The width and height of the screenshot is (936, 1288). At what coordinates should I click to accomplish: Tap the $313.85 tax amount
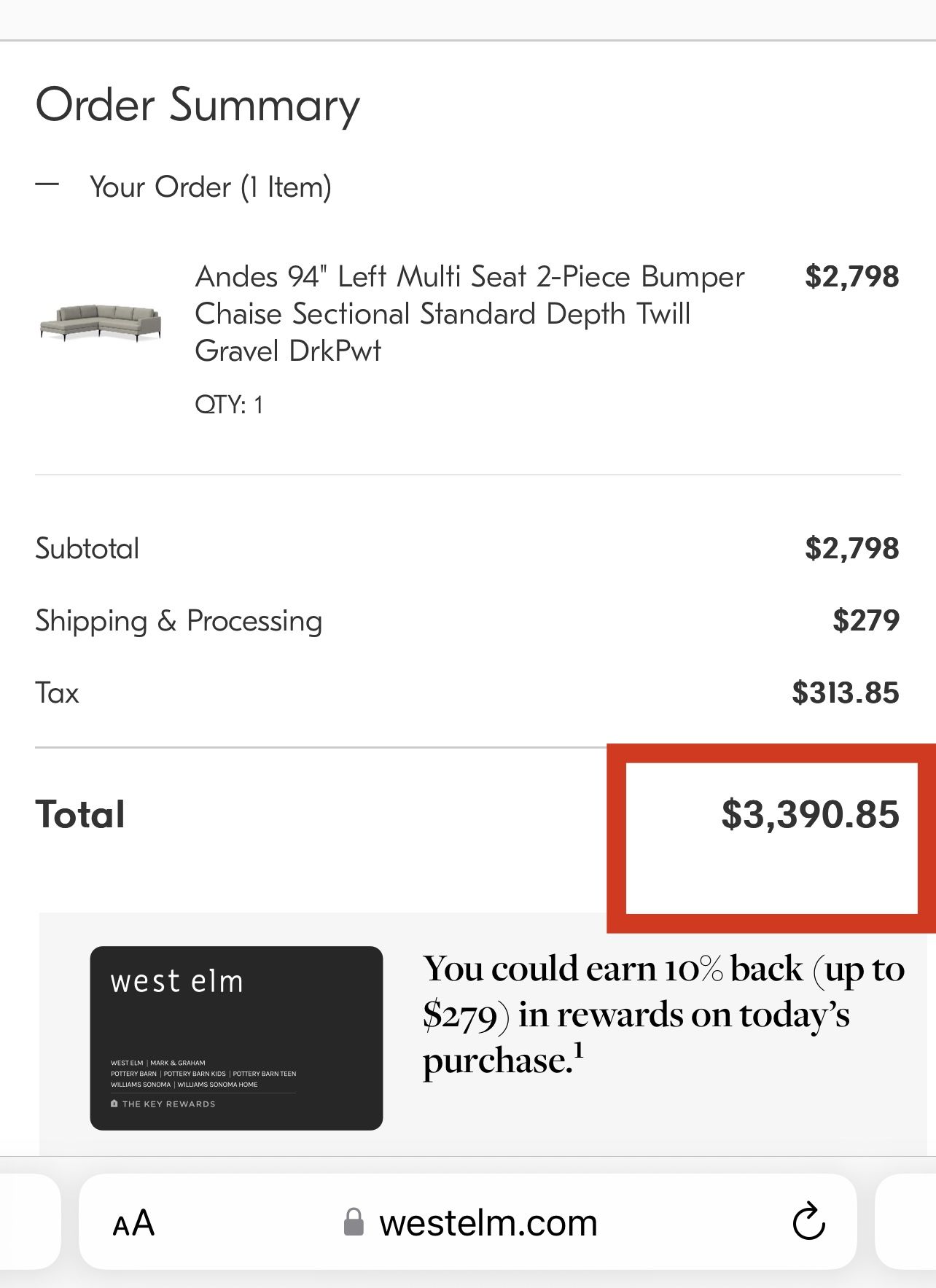pyautogui.click(x=846, y=692)
